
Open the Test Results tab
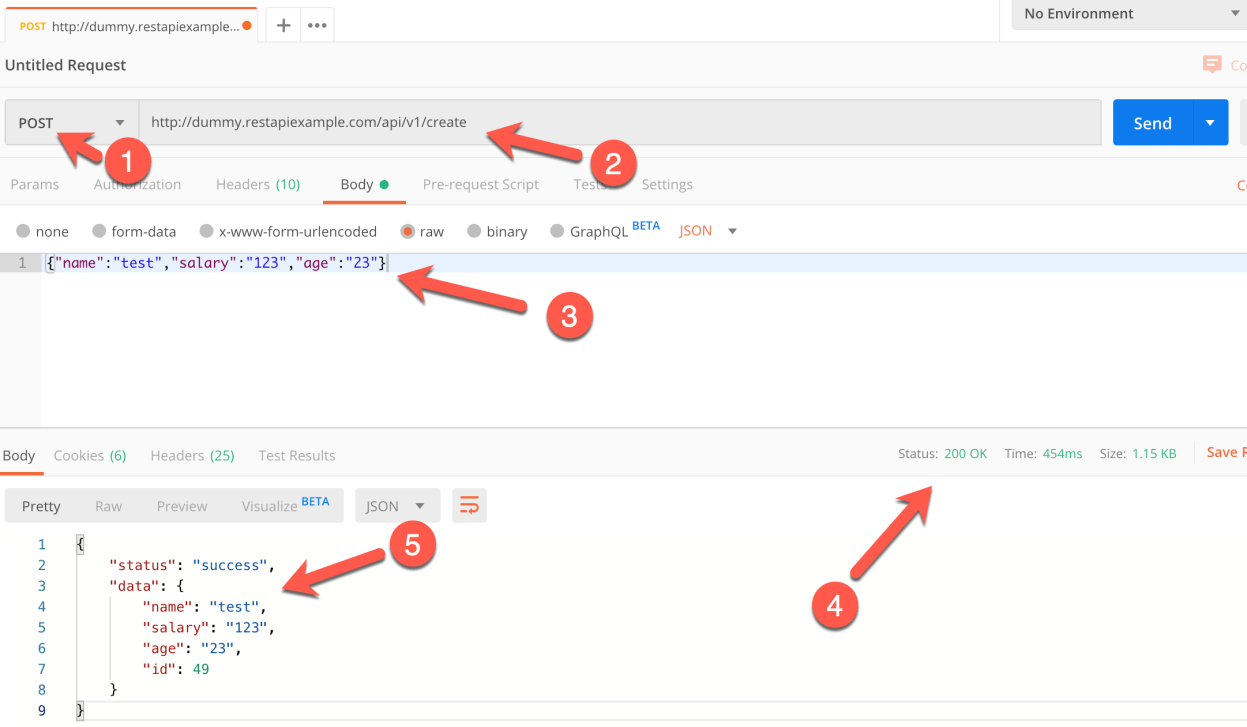click(x=297, y=455)
